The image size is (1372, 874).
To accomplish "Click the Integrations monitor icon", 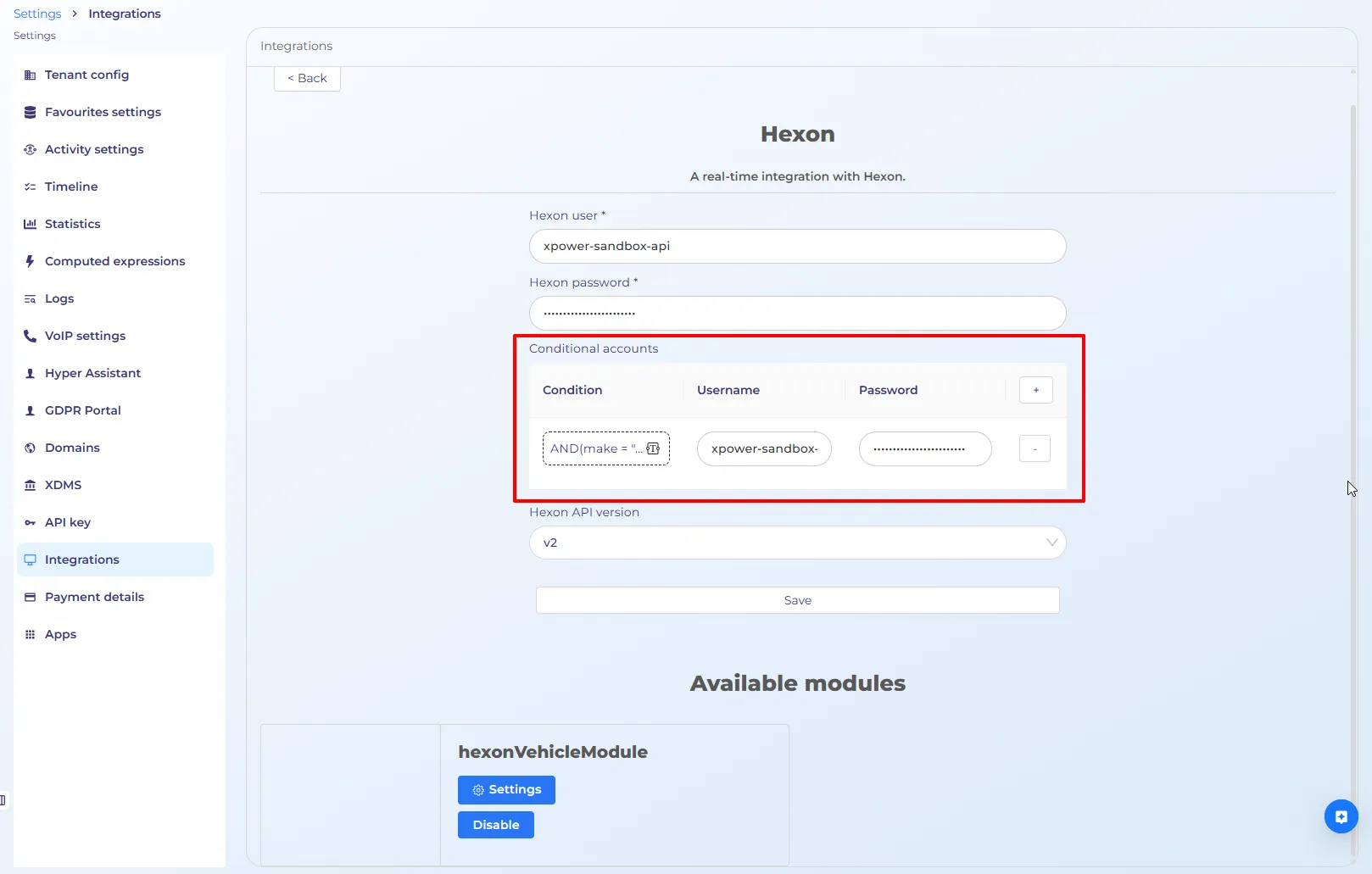I will click(30, 559).
